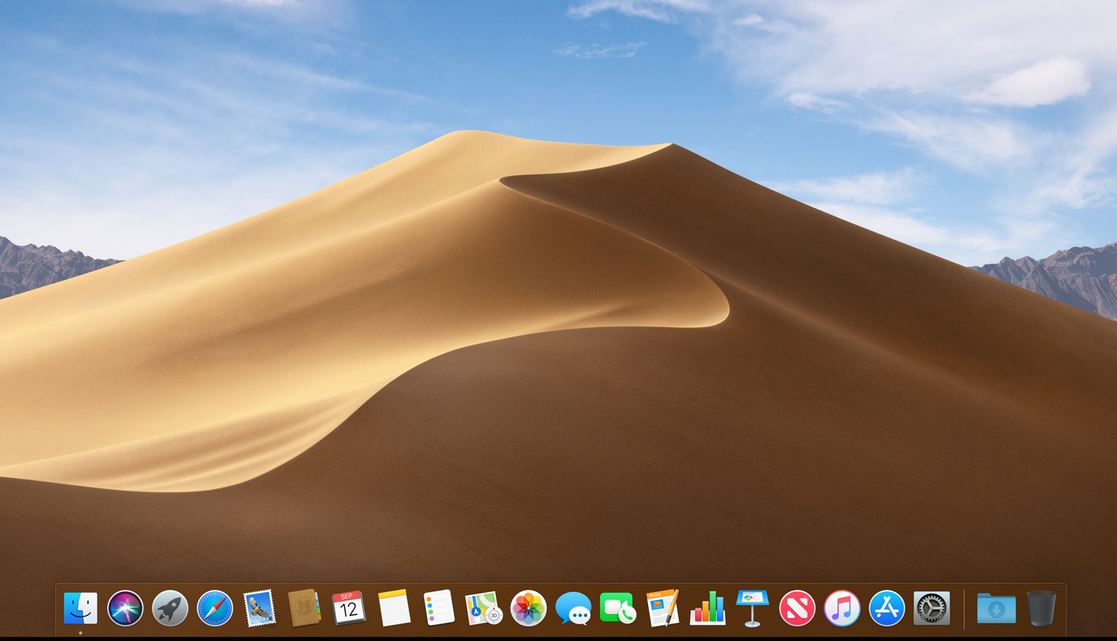Open the Numbers bar chart app
The image size is (1117, 641).
pyautogui.click(x=707, y=608)
